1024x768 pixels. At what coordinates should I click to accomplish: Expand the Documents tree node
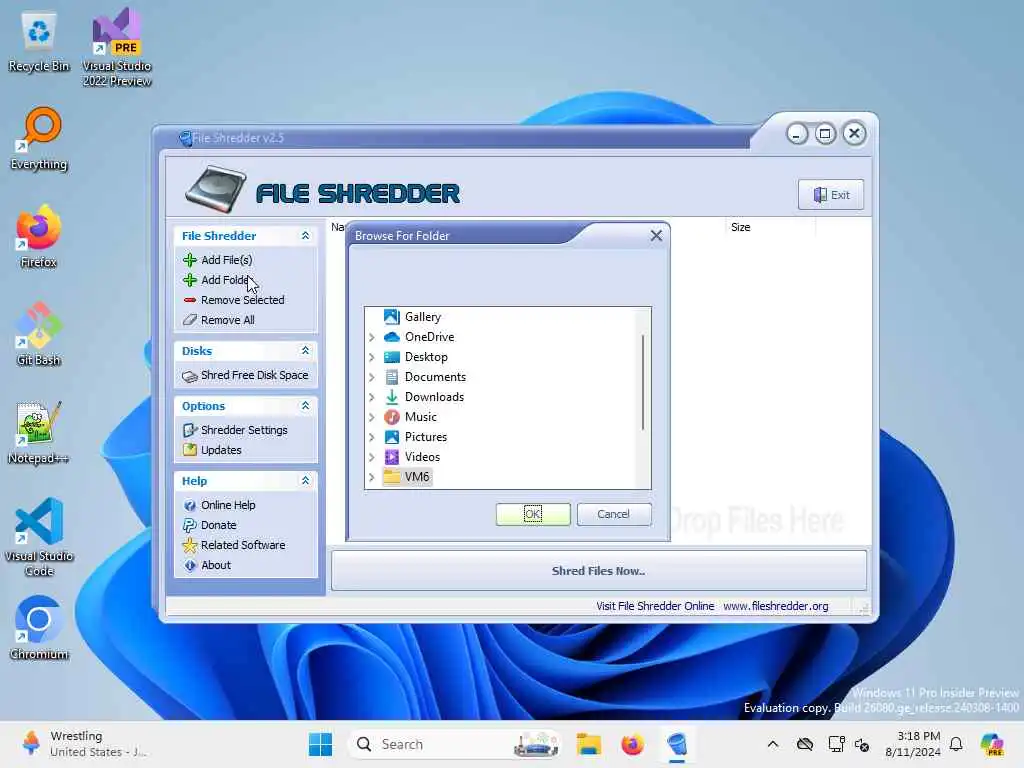click(x=372, y=377)
